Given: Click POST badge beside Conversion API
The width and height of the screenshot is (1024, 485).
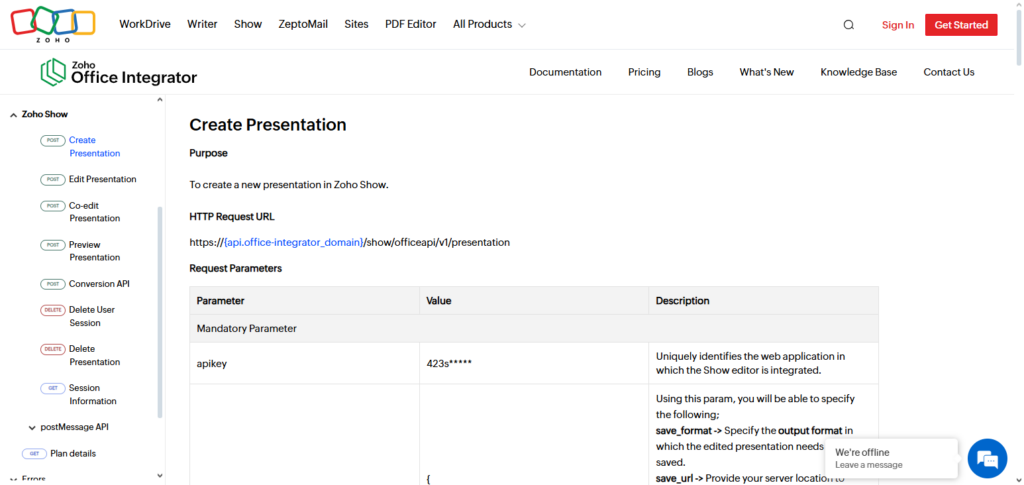Looking at the screenshot, I should point(53,284).
